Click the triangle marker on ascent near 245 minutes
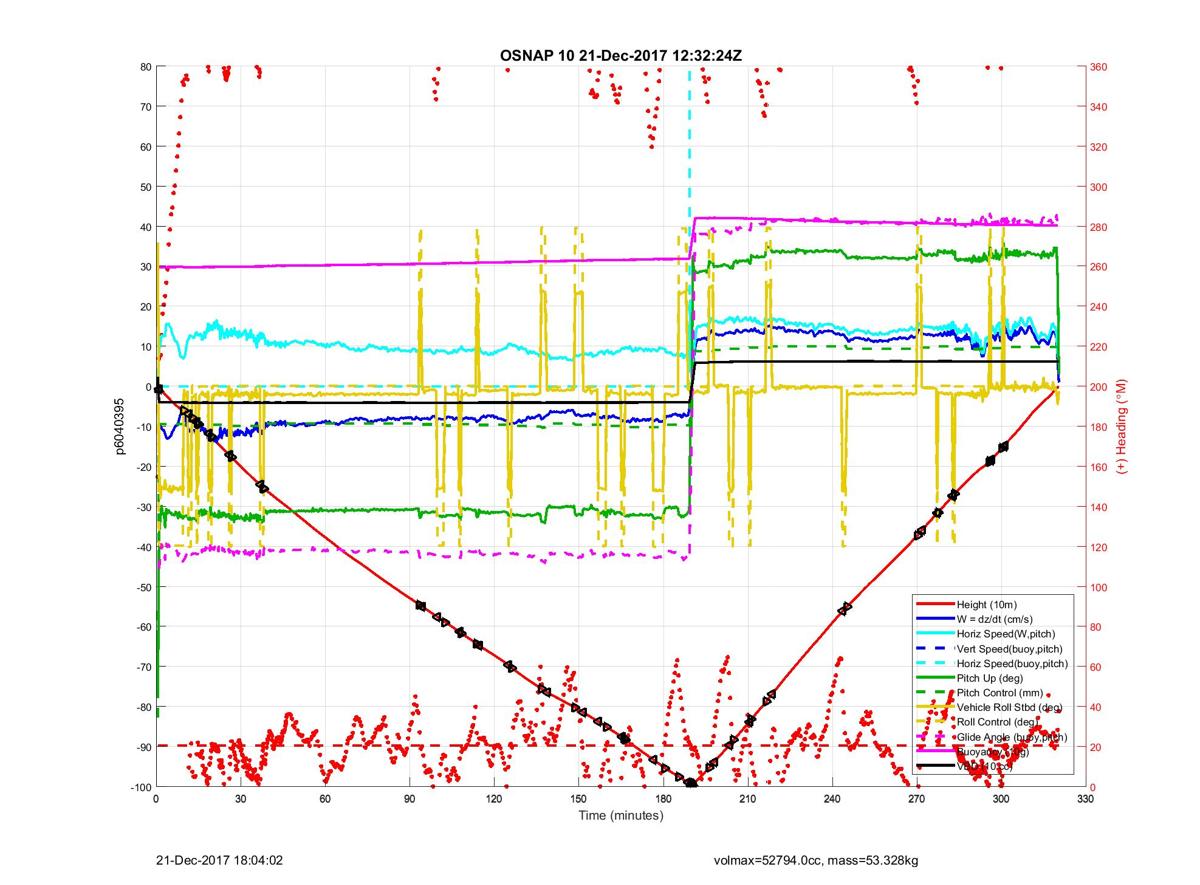Viewport: 1200px width, 885px height. [x=845, y=608]
